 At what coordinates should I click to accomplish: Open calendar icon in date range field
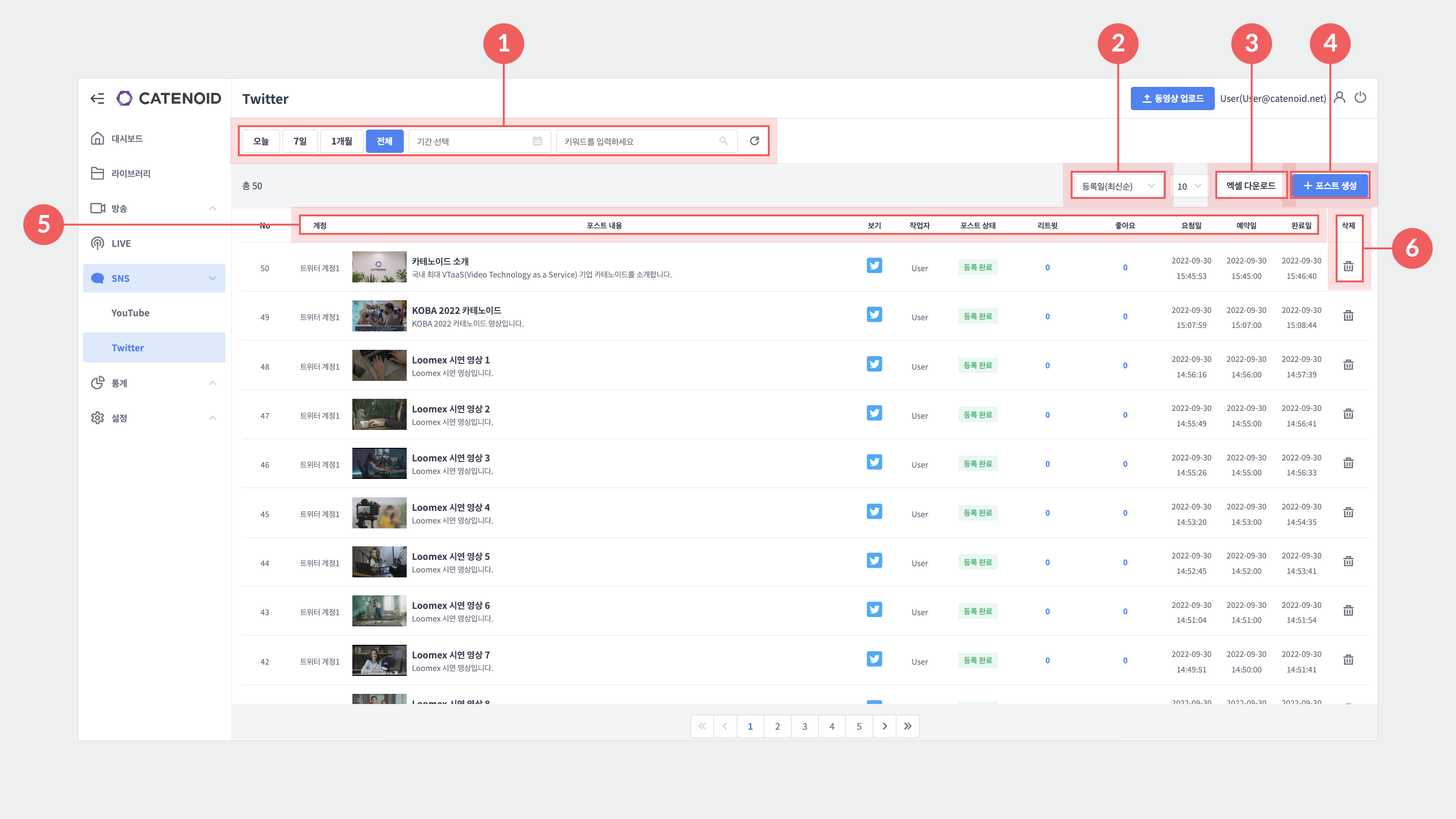[x=537, y=141]
